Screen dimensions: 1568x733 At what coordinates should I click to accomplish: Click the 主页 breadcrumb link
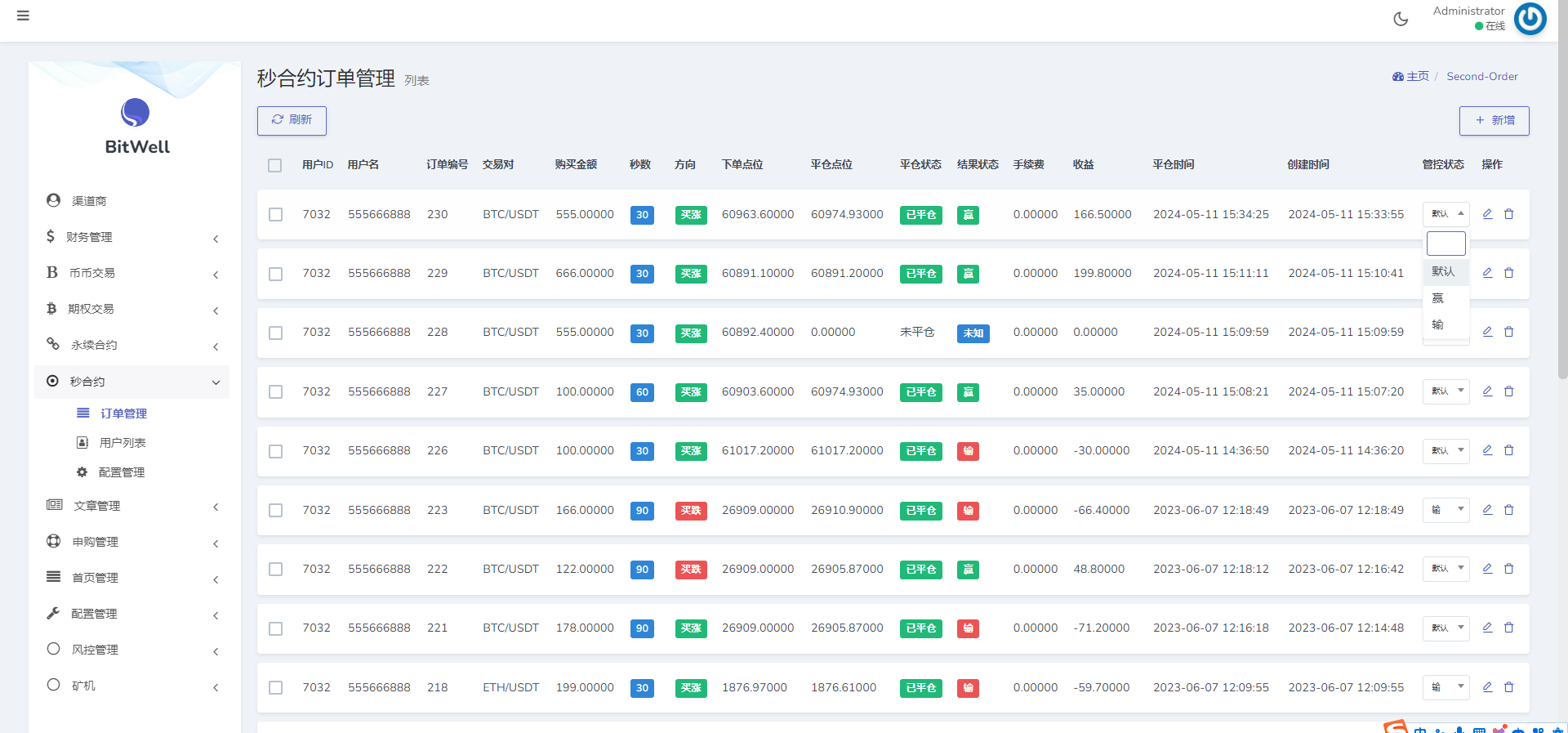1417,76
